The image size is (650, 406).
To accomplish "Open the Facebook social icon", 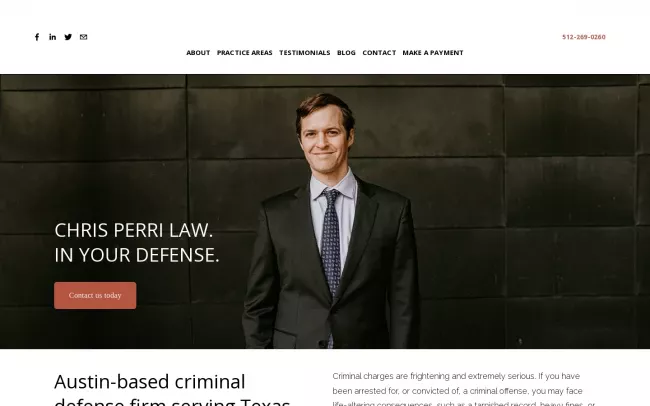I will click(x=37, y=37).
